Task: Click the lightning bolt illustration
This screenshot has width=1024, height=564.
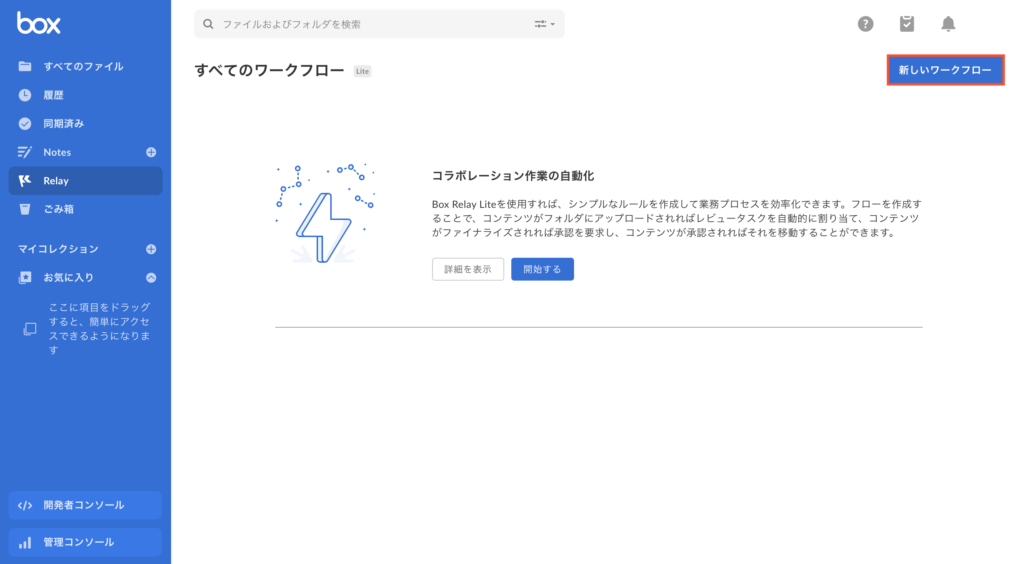Action: (x=325, y=214)
